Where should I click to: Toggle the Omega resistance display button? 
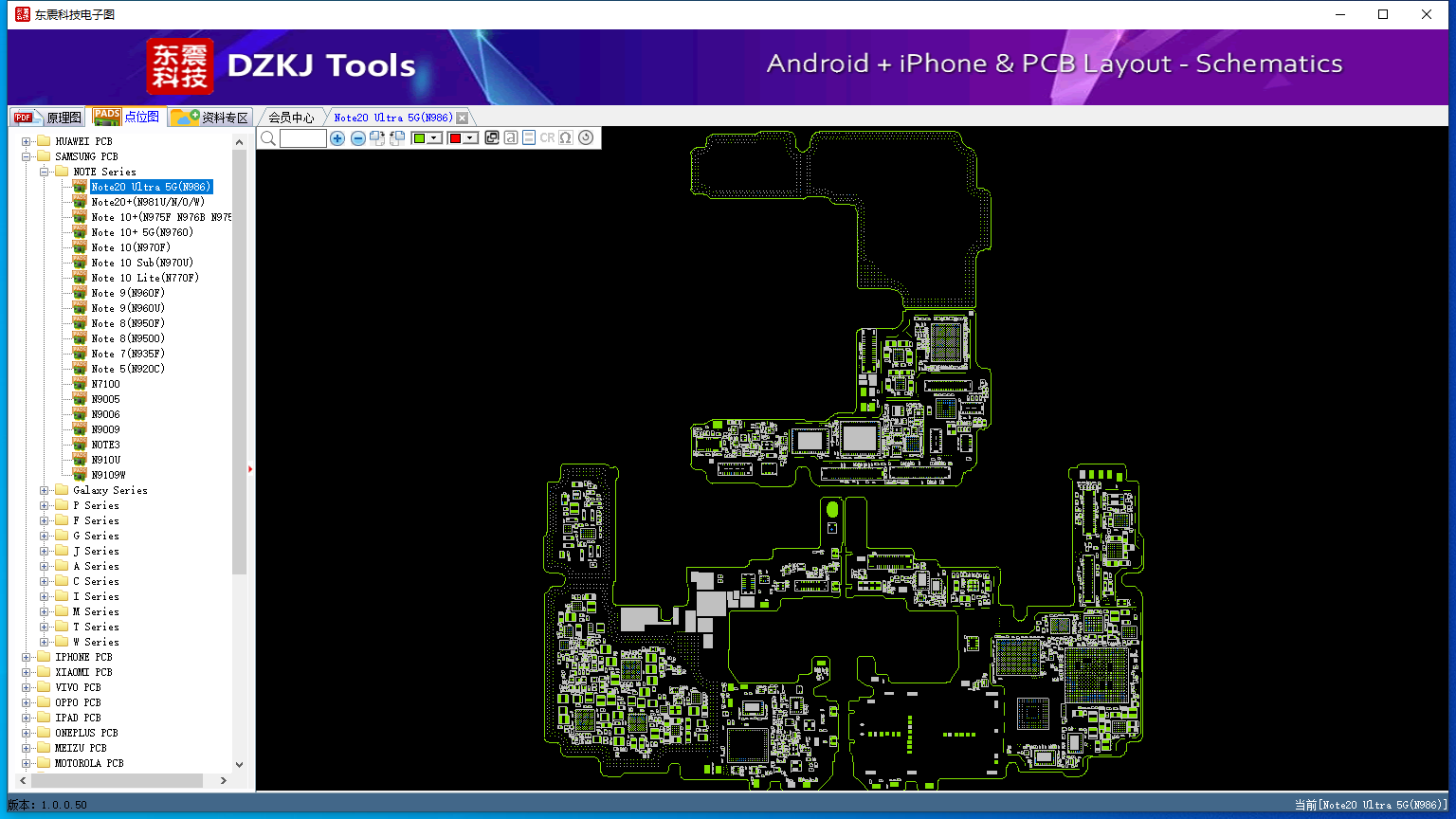(566, 138)
